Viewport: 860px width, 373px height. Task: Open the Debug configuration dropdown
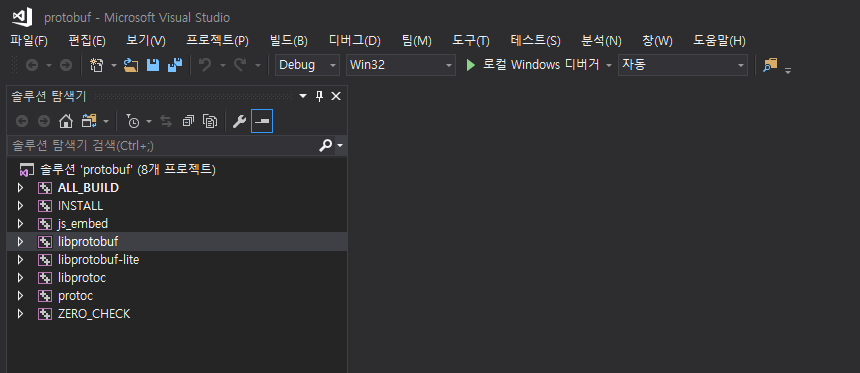pos(307,65)
